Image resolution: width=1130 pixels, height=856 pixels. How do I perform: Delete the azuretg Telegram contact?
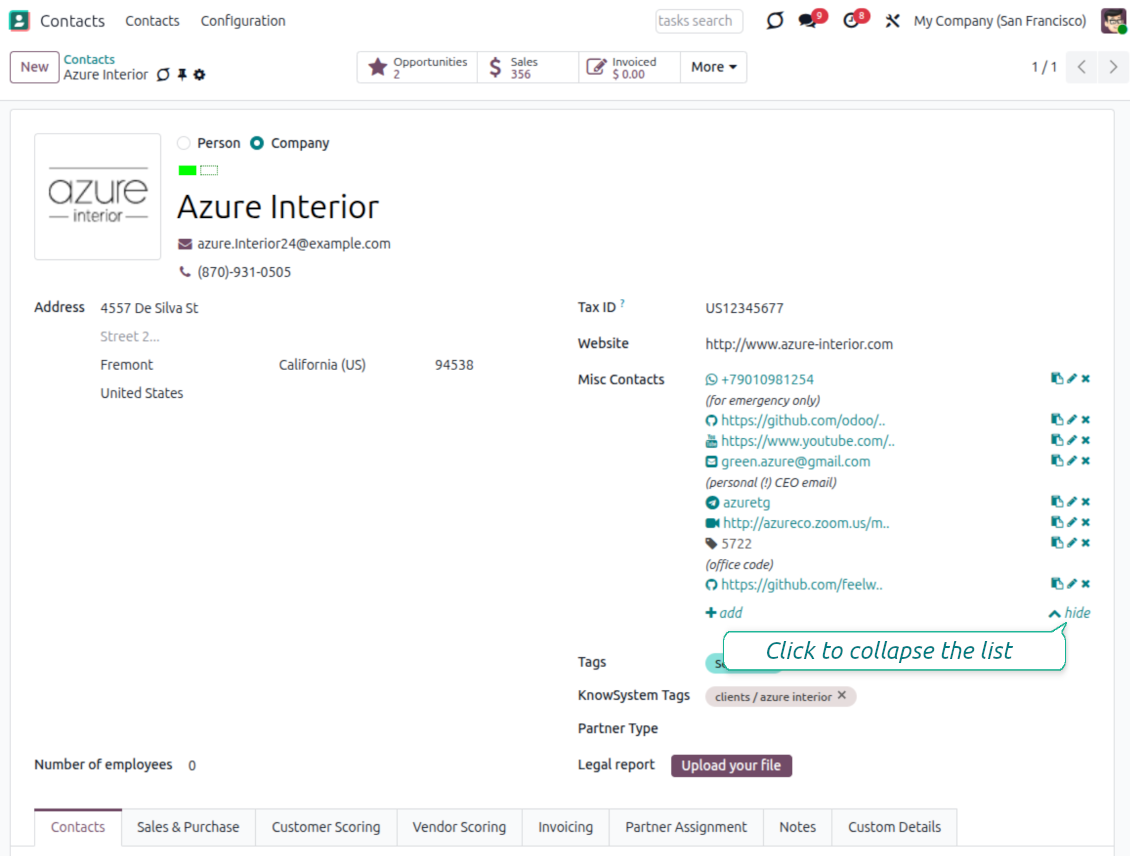point(1086,502)
